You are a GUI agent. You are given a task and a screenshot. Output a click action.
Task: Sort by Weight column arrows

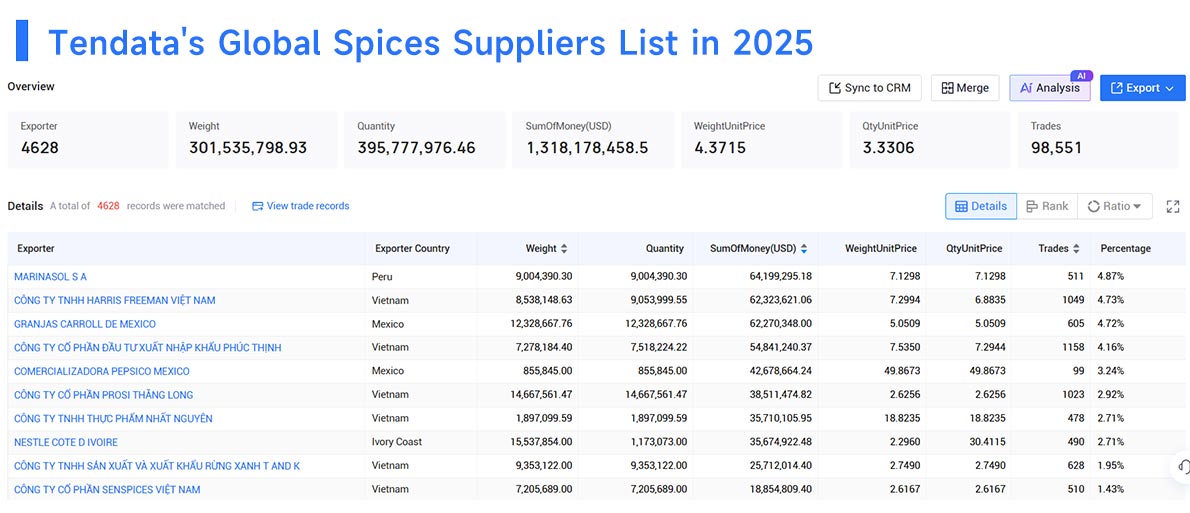coord(563,249)
